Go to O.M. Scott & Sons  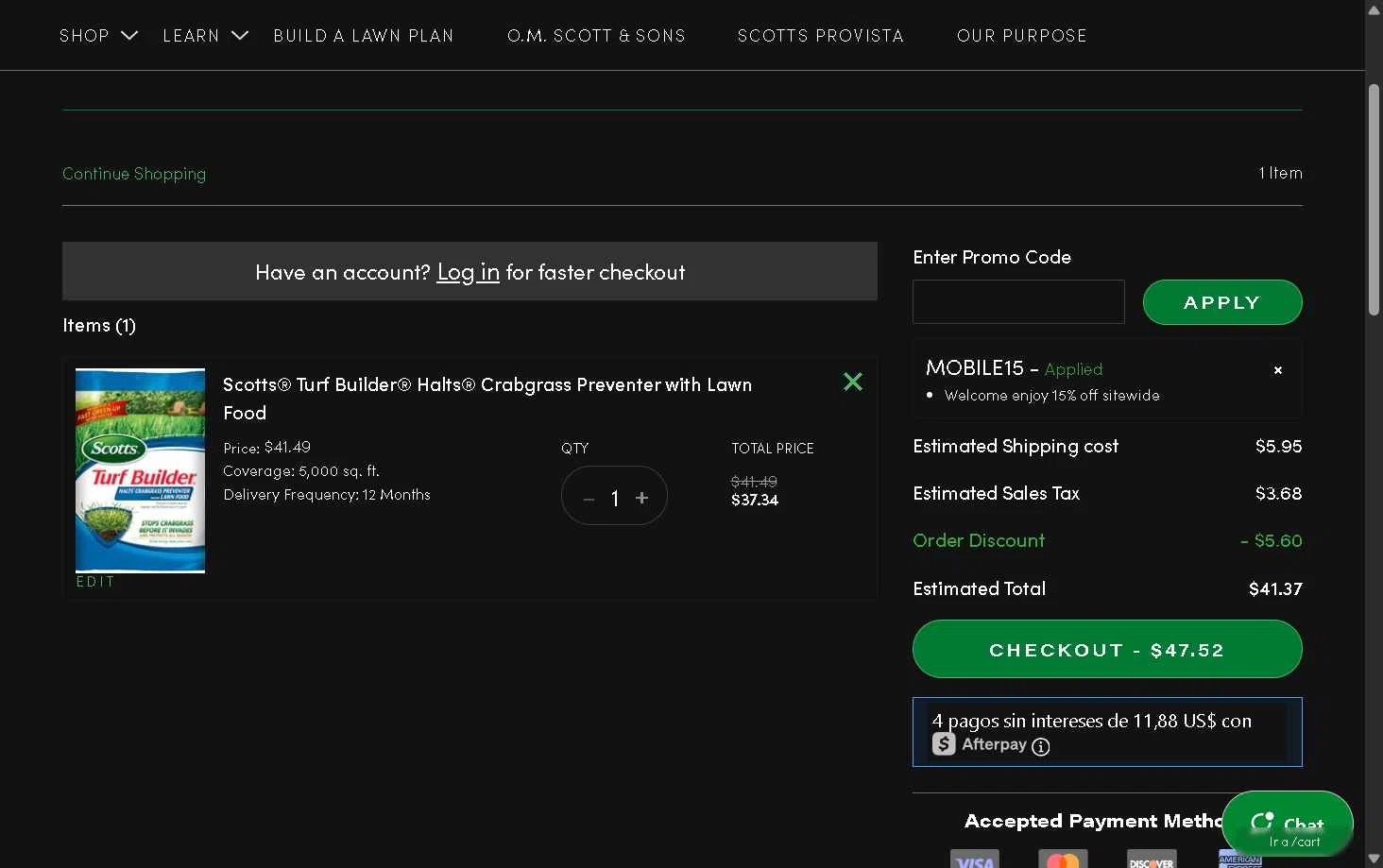(596, 35)
